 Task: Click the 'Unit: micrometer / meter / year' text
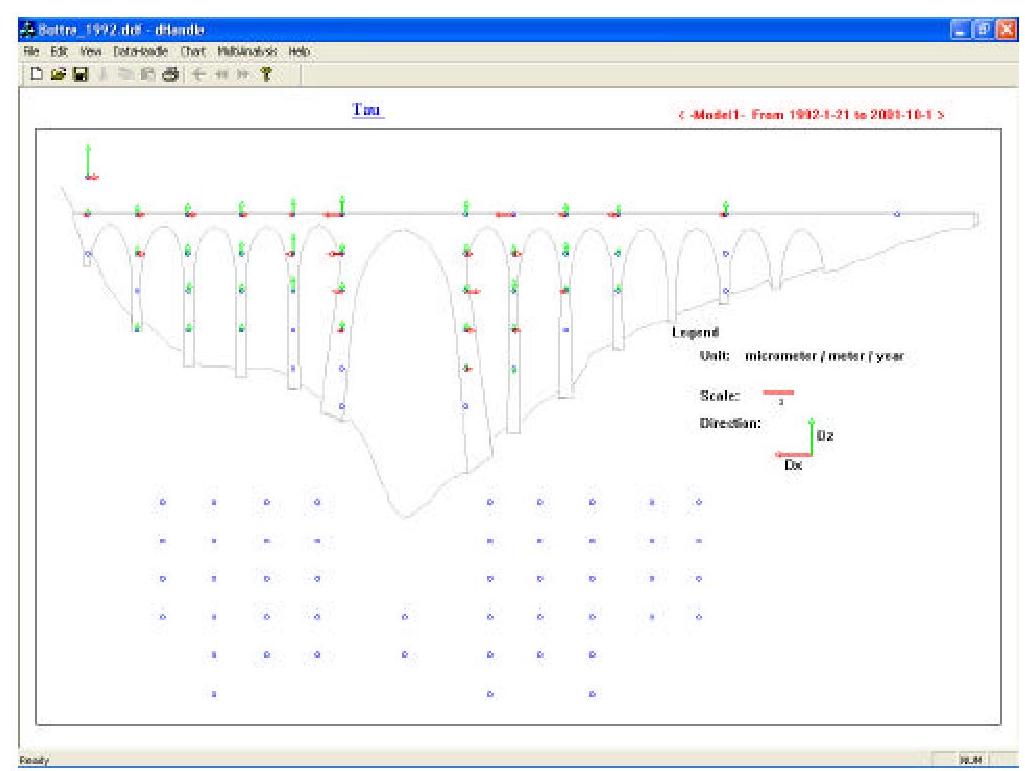coord(801,356)
